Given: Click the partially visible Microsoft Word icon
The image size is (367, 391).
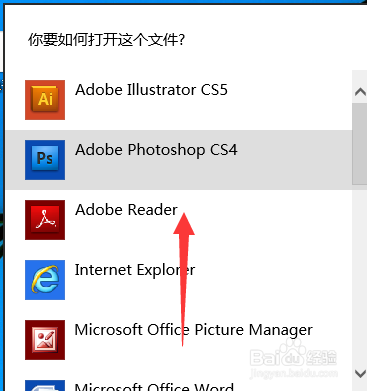Looking at the screenshot, I should coord(45,385).
